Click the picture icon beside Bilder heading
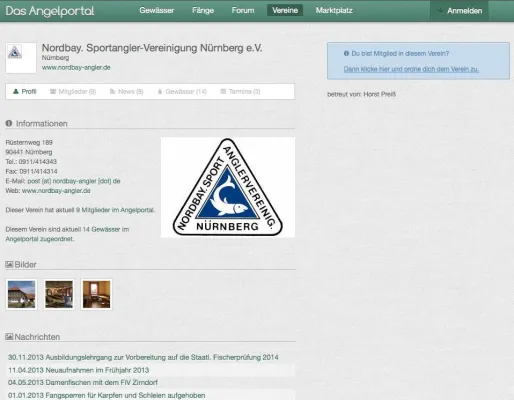 click(9, 264)
